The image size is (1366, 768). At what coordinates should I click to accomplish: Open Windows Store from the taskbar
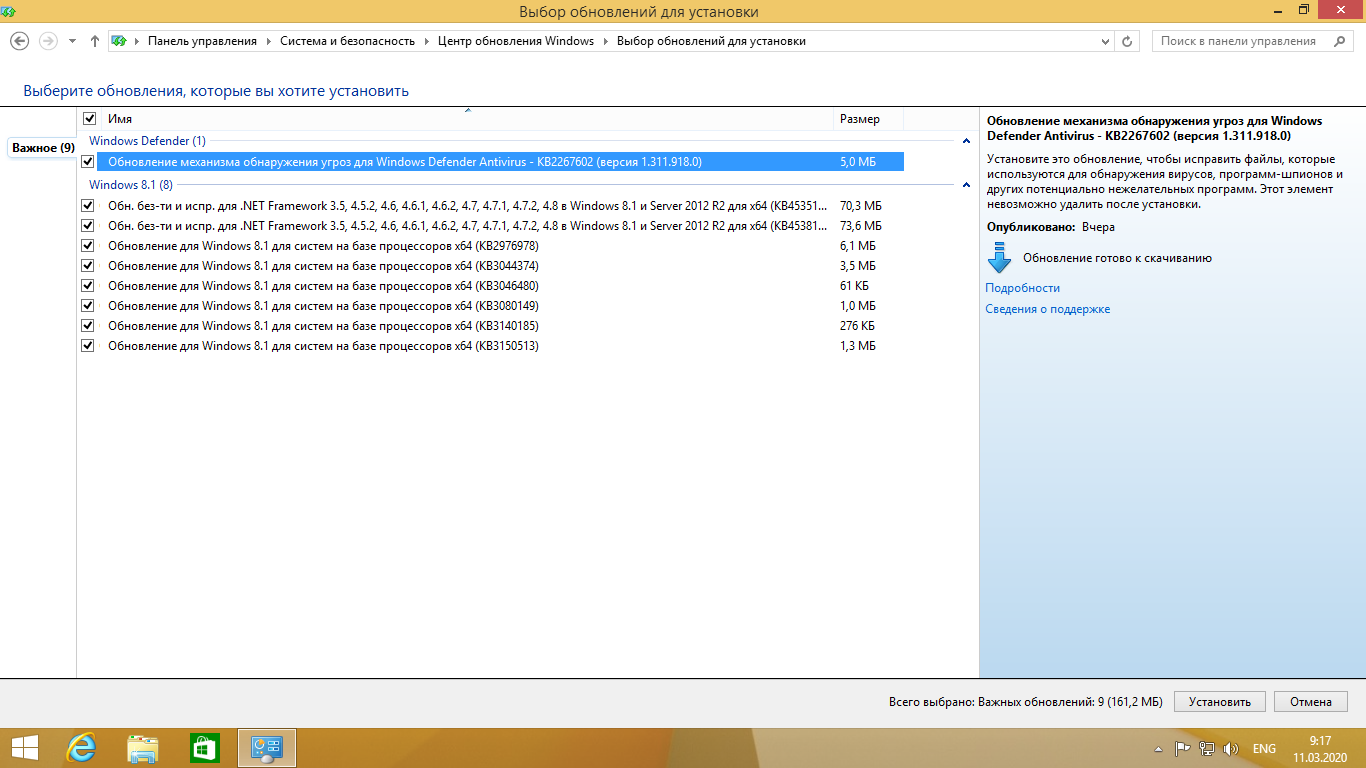pyautogui.click(x=205, y=748)
